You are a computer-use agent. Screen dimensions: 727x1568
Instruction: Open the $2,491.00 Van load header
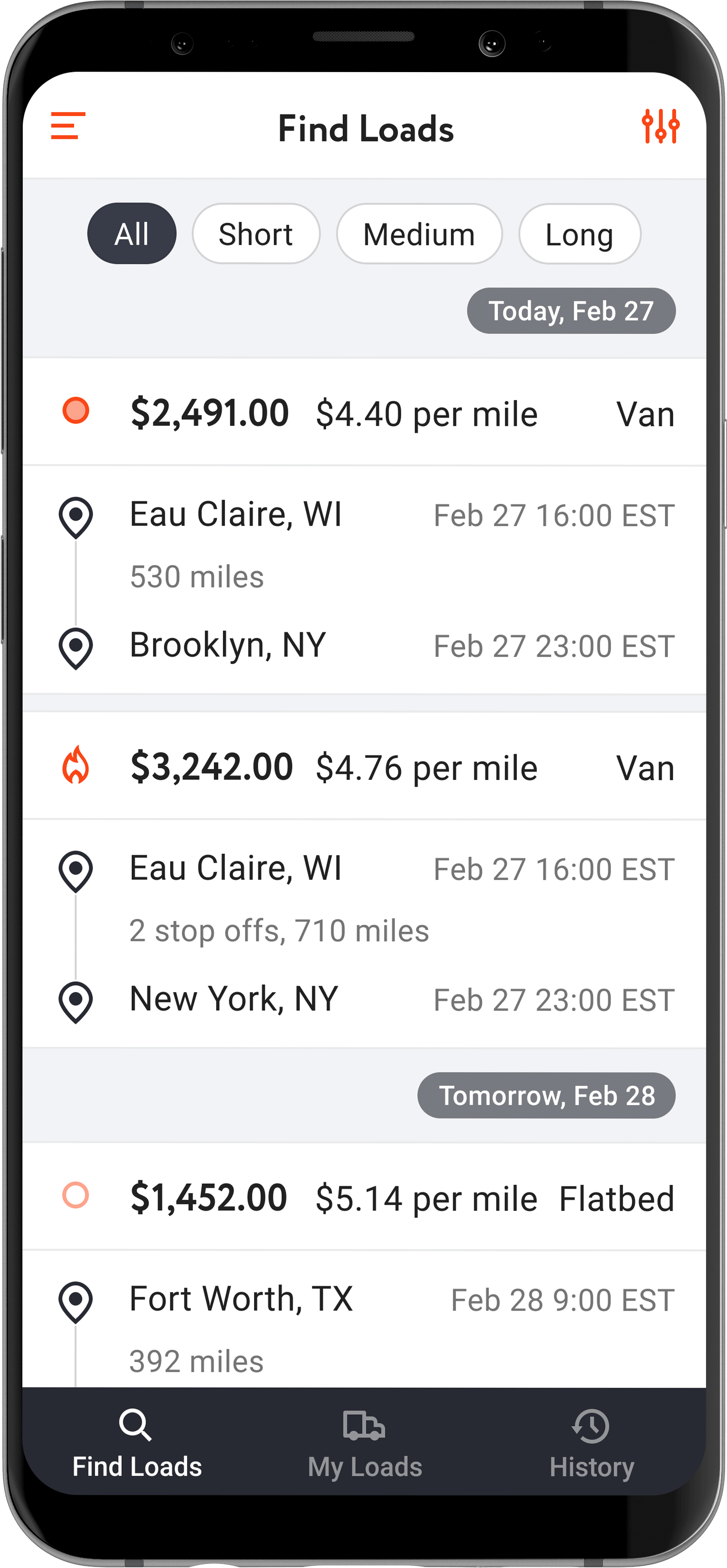[365, 413]
